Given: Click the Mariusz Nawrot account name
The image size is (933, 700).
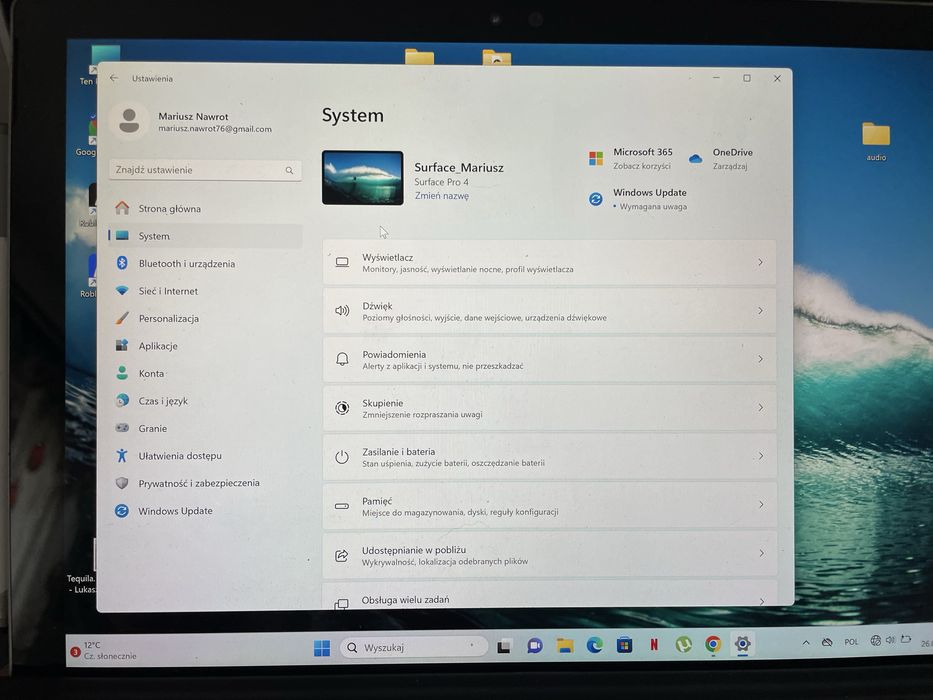Looking at the screenshot, I should pos(193,117).
